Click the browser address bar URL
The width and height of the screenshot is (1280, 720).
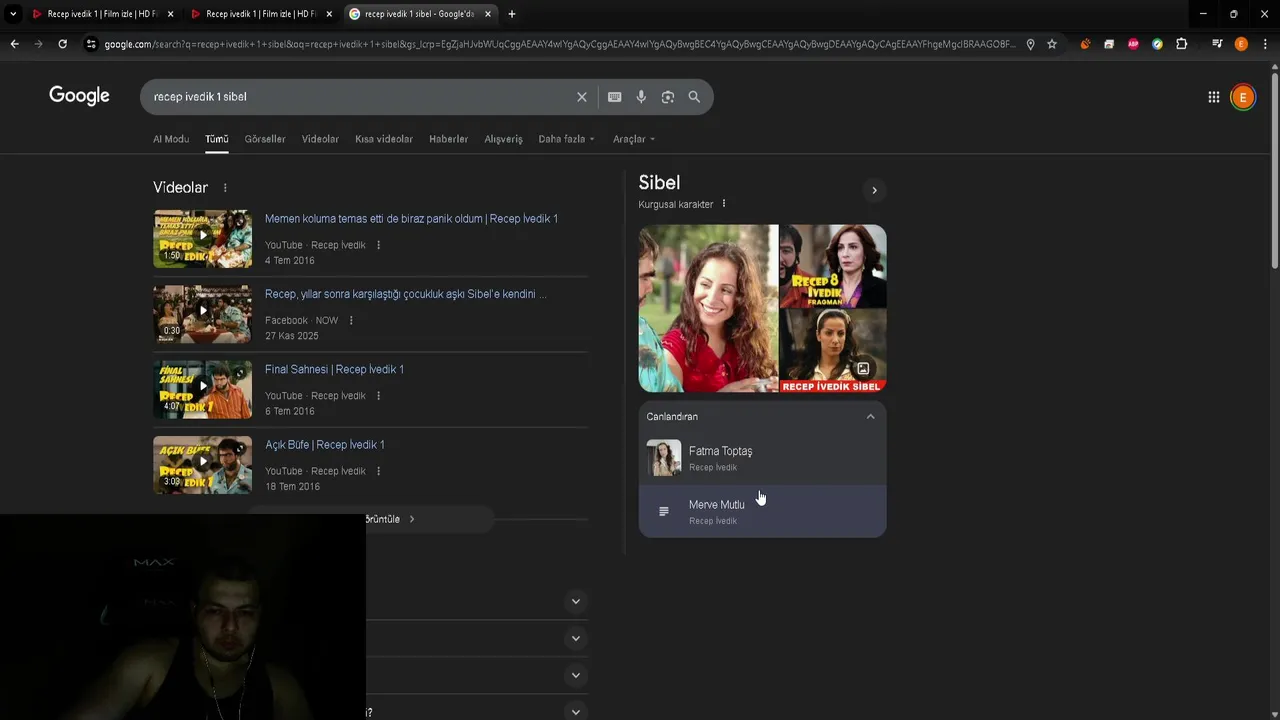[x=560, y=44]
